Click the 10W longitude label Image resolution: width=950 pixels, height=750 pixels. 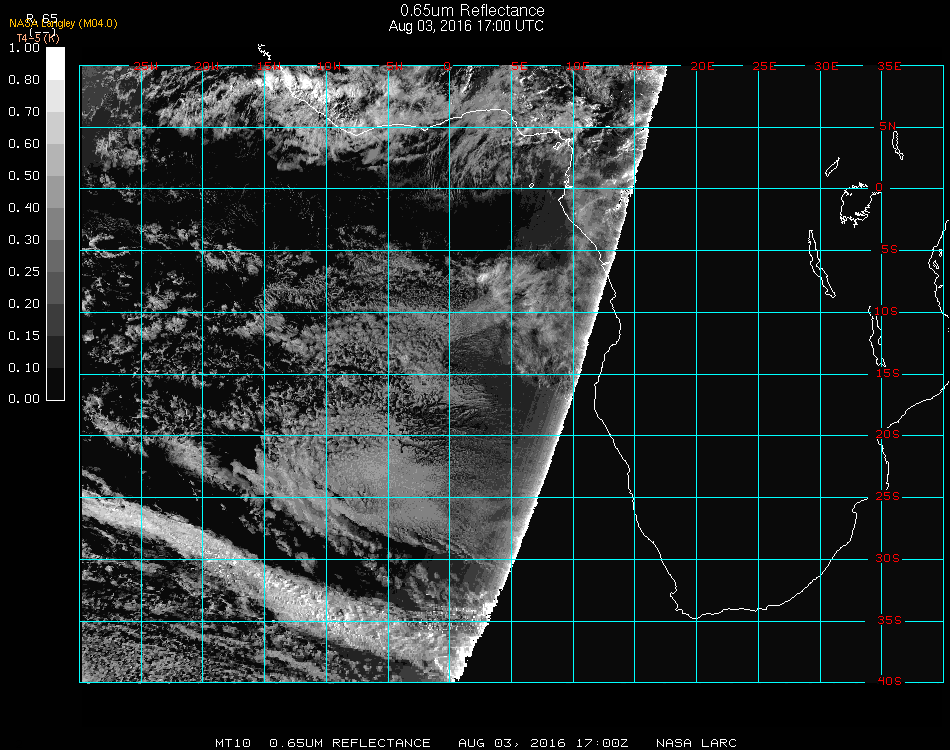click(329, 66)
